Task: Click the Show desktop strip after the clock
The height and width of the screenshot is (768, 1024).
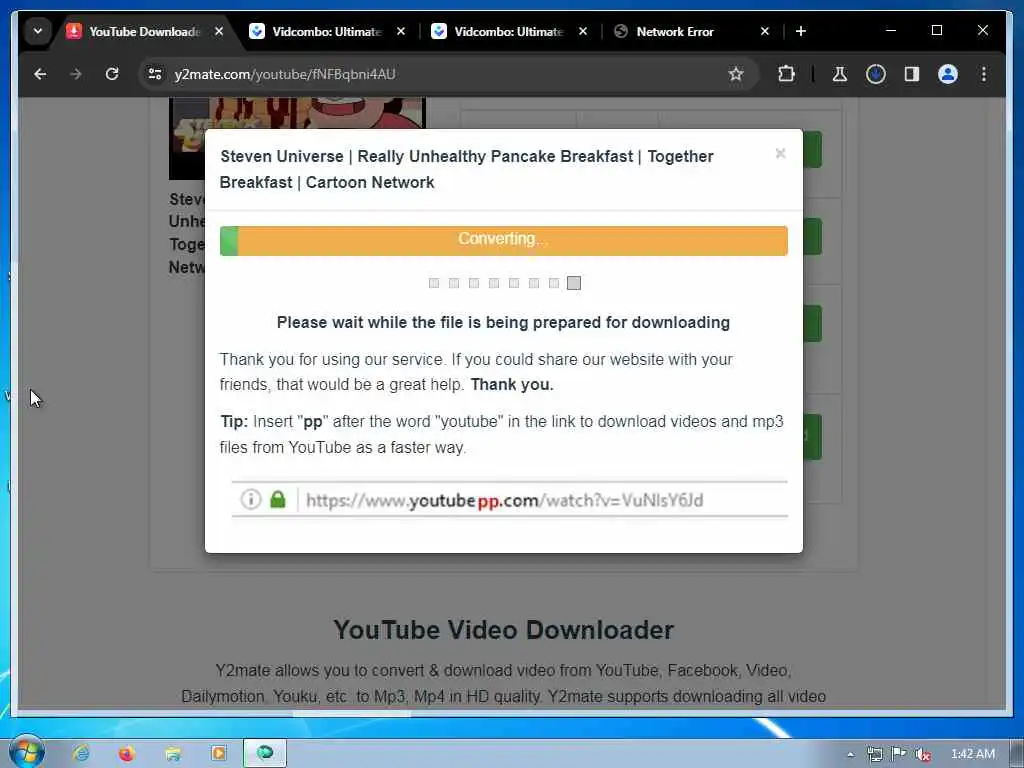Action: pos(1016,754)
